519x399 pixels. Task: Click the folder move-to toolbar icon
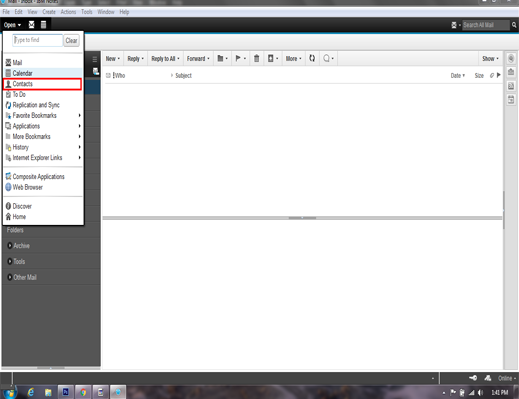point(222,59)
